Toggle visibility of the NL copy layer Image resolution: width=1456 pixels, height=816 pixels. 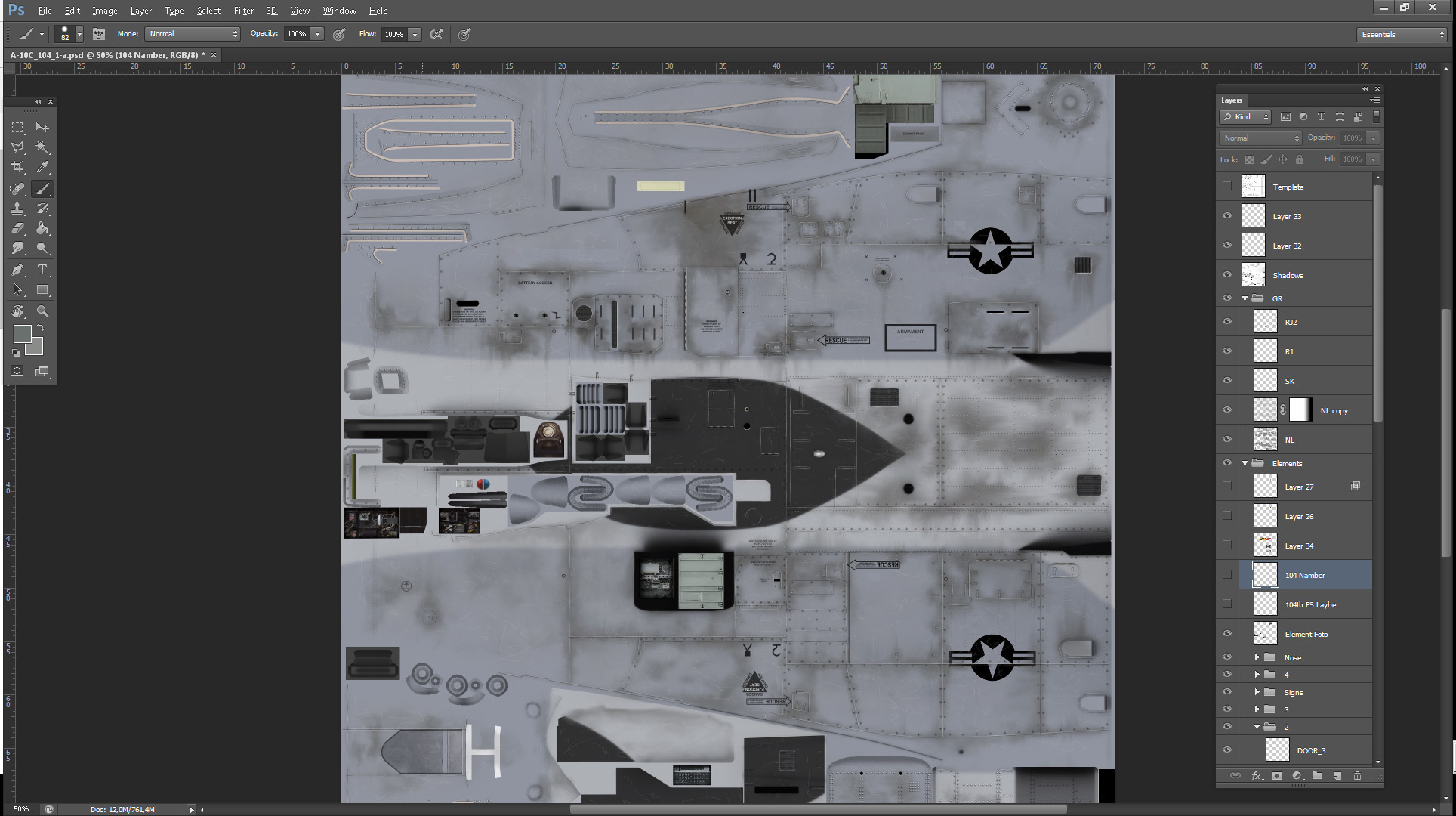pyautogui.click(x=1226, y=410)
